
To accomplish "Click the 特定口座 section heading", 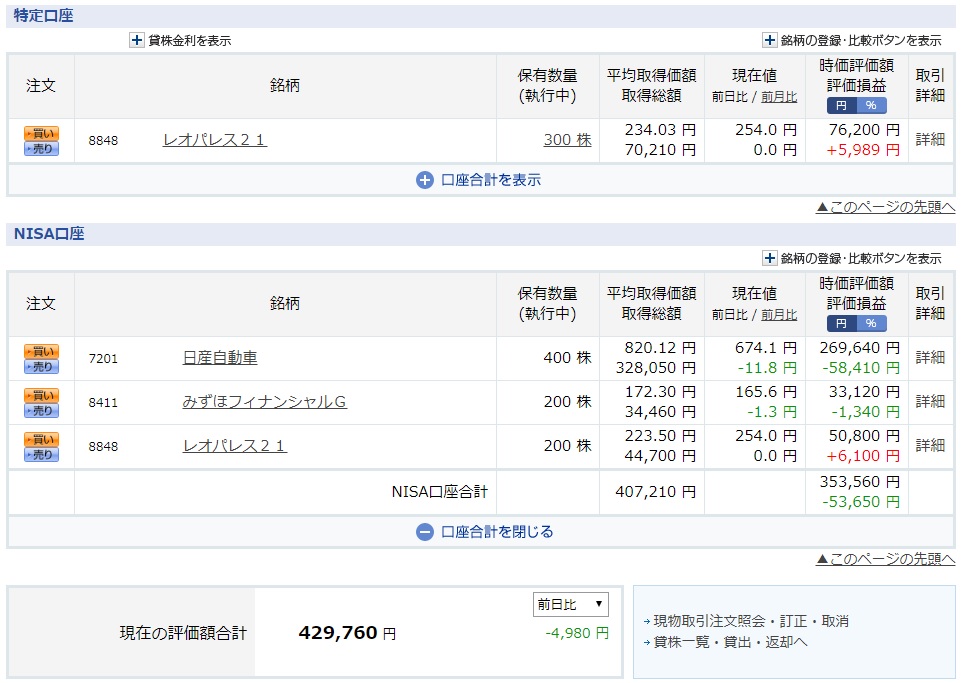I will click(44, 16).
